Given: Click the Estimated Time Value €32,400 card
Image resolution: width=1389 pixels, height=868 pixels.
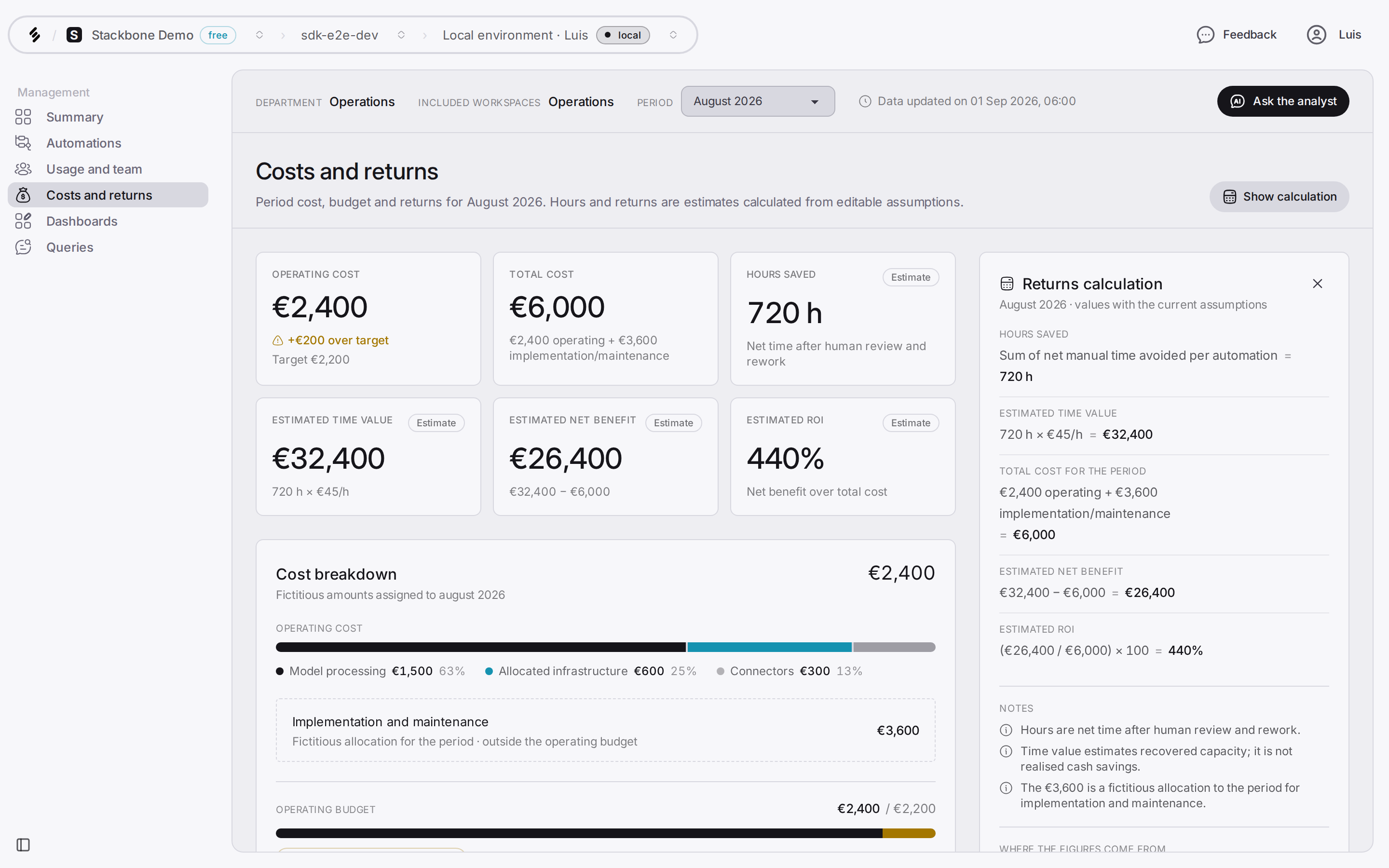Looking at the screenshot, I should pyautogui.click(x=368, y=456).
